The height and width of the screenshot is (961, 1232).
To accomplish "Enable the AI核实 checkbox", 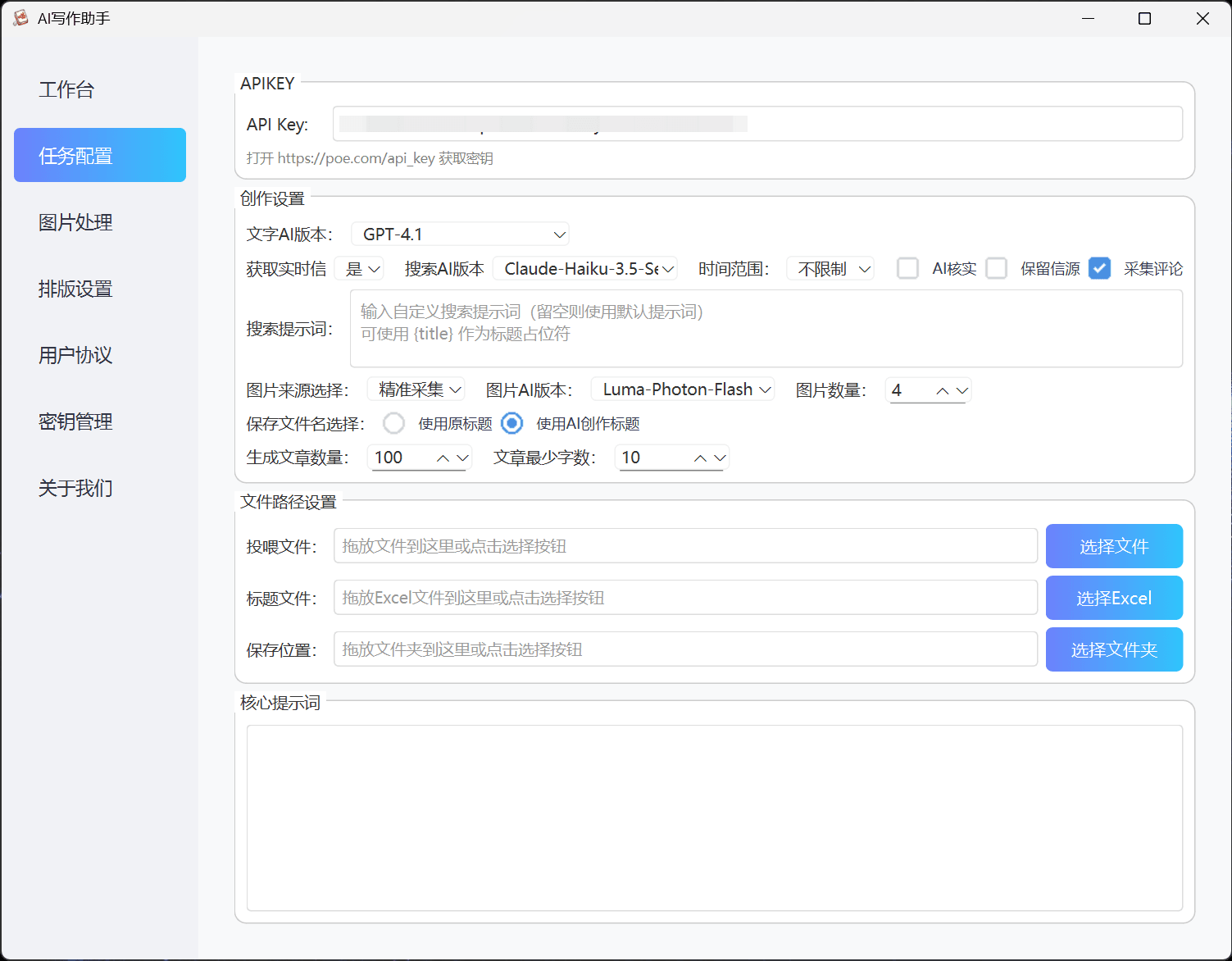I will [x=907, y=268].
